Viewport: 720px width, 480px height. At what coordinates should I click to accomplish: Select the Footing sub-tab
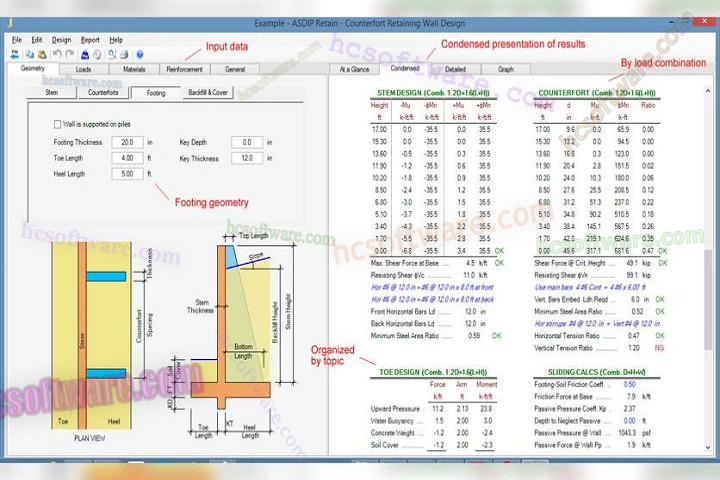[156, 93]
